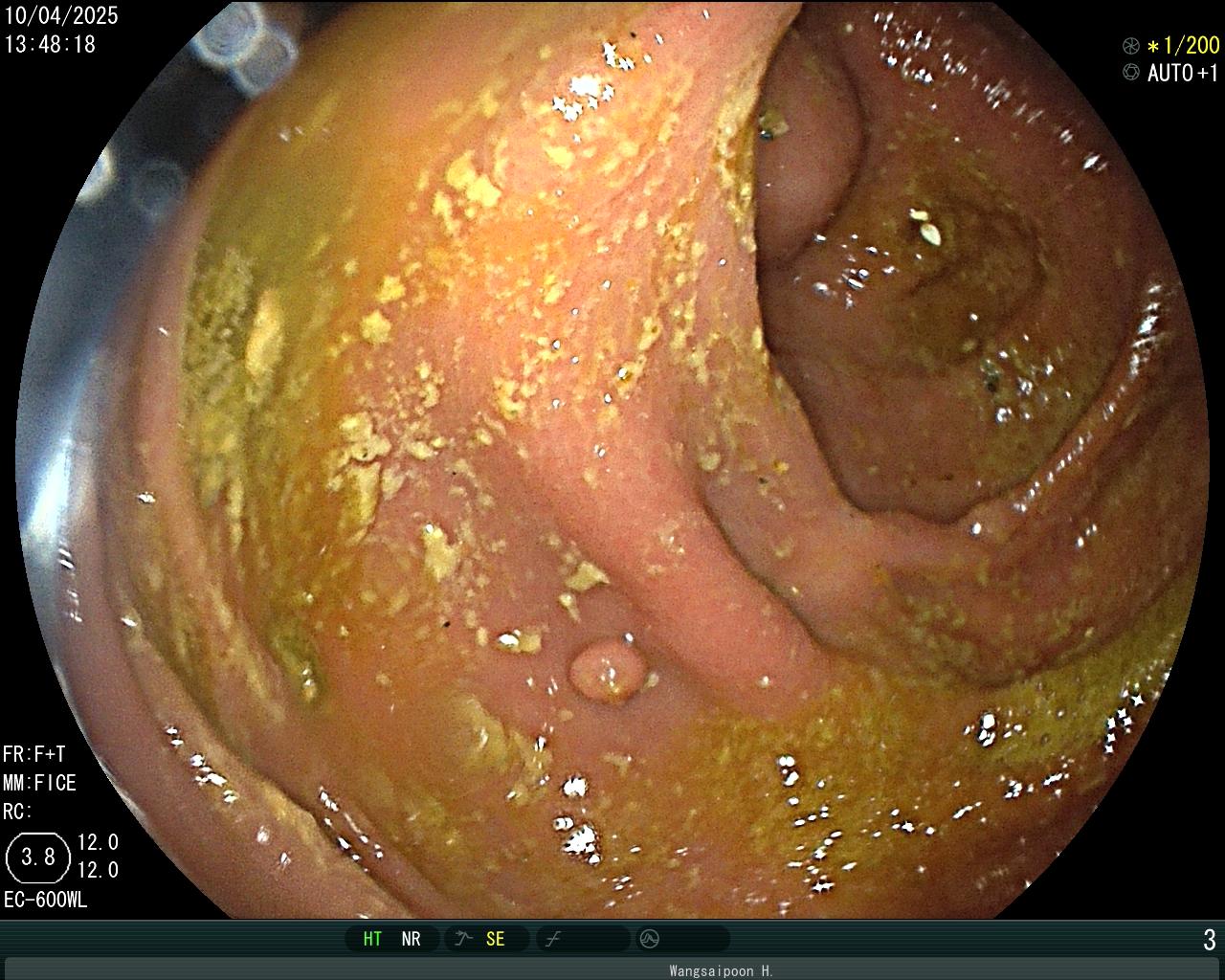This screenshot has height=980, width=1225.
Task: Click the tone curve icon next to SE
Action: 463,939
